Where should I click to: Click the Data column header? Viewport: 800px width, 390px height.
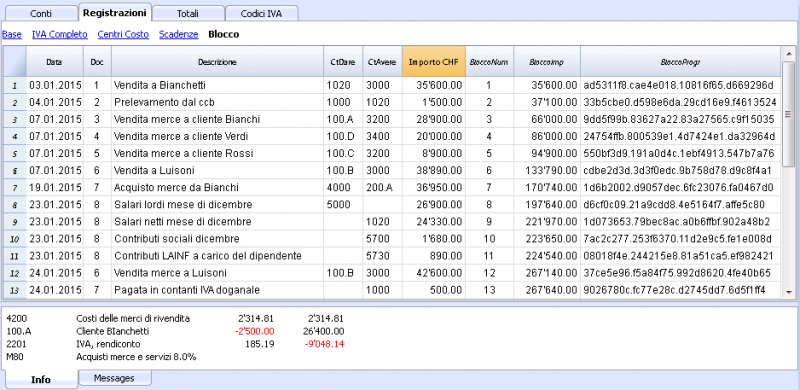click(x=54, y=62)
